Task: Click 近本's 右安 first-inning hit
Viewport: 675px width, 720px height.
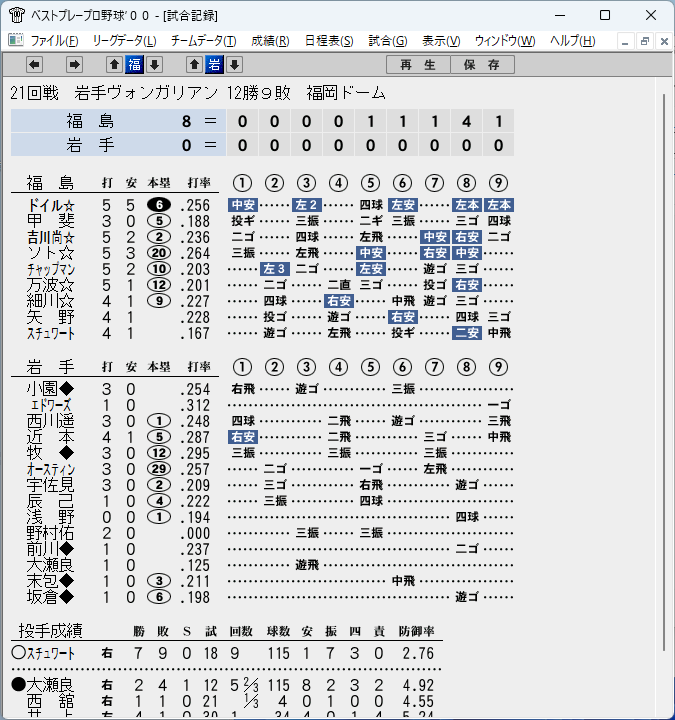Action: click(x=243, y=437)
